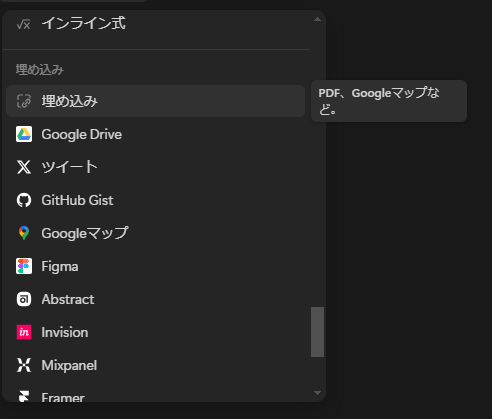Image resolution: width=492 pixels, height=419 pixels.
Task: Insert a Google Drive embed
Action: pyautogui.click(x=155, y=134)
